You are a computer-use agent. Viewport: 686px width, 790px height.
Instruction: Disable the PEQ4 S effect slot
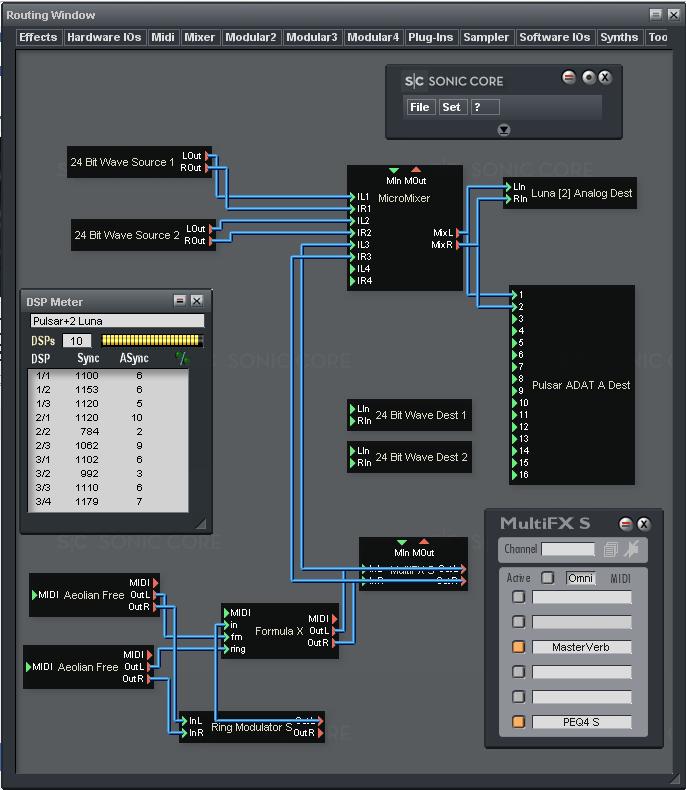[518, 722]
